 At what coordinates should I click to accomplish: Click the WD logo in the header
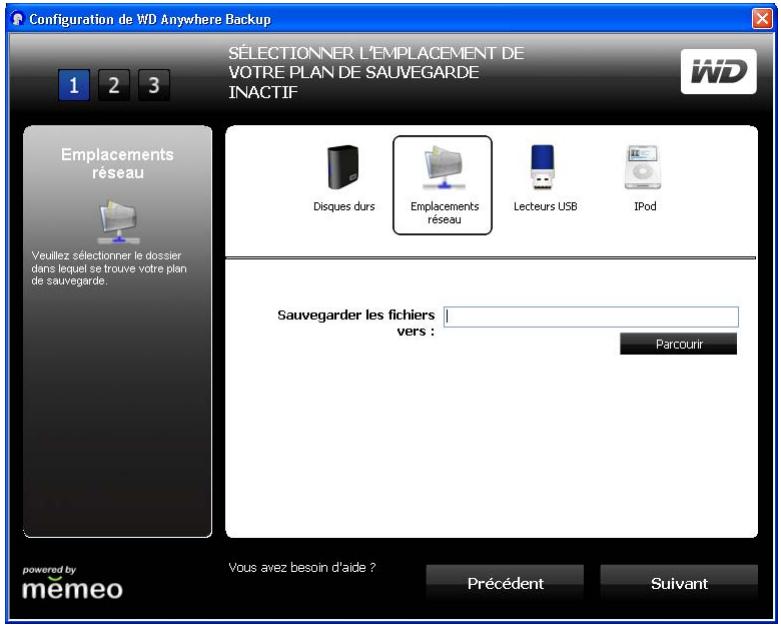coord(718,72)
